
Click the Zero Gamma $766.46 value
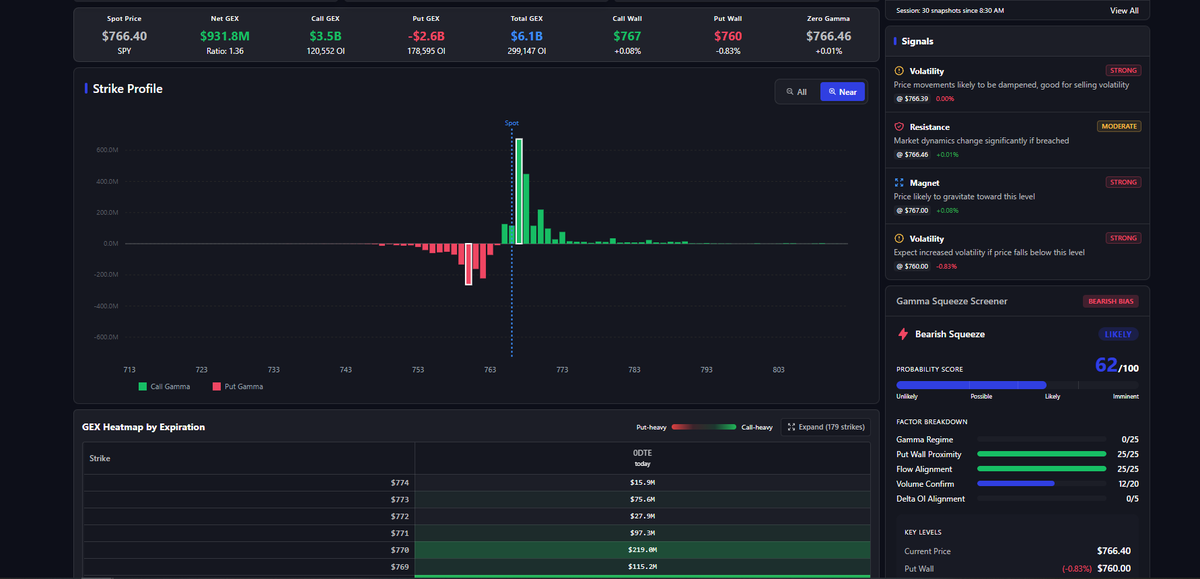tap(830, 36)
